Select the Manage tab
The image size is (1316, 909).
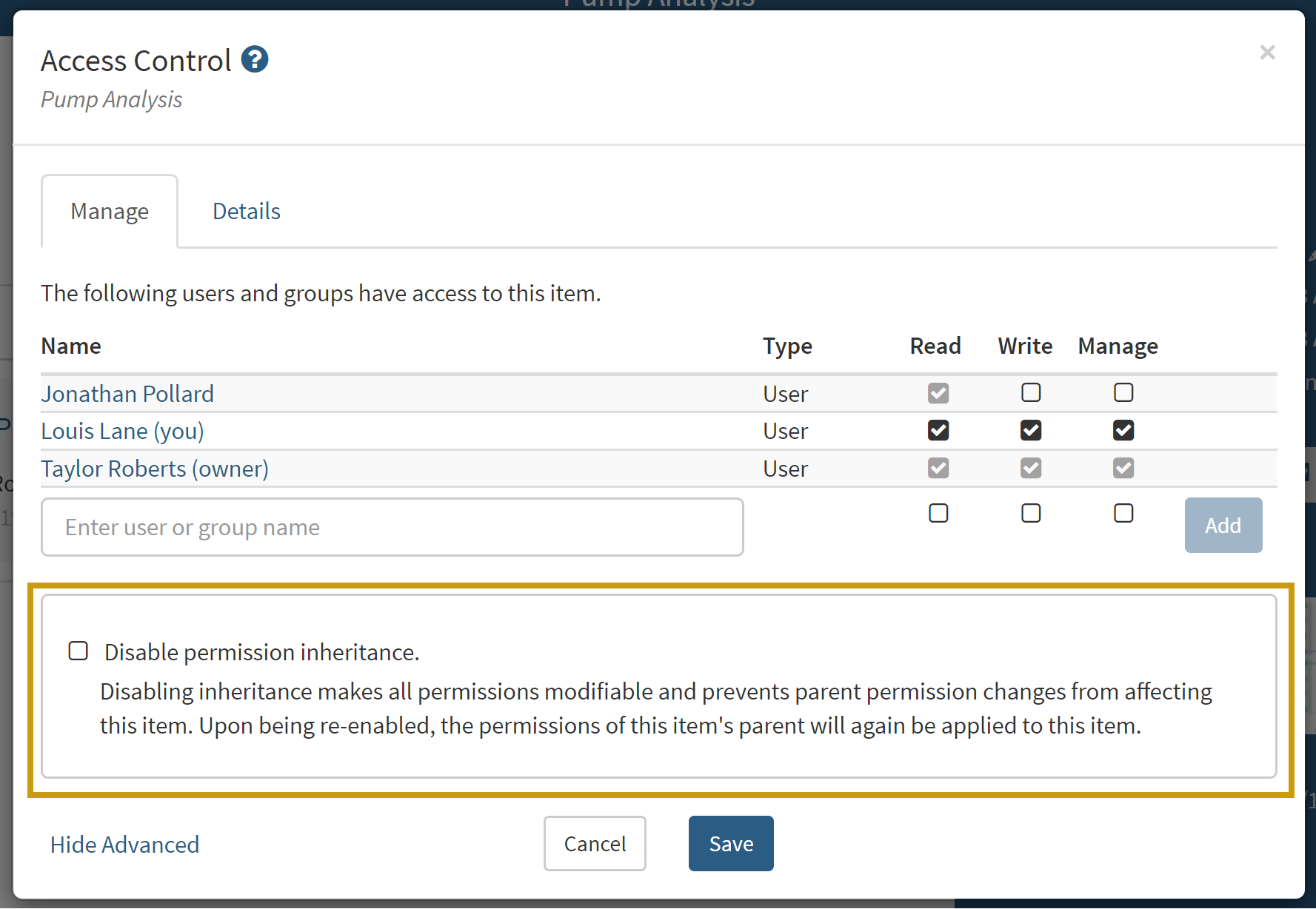tap(110, 212)
